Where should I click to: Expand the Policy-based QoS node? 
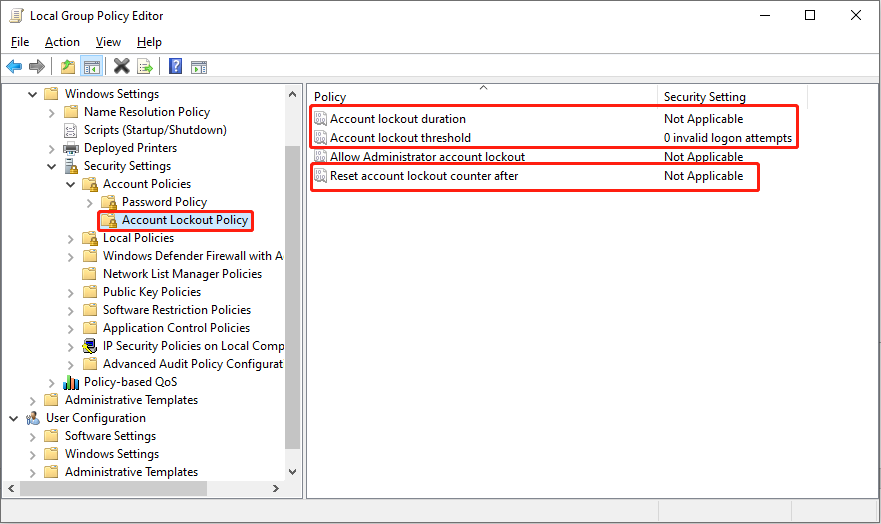[52, 383]
